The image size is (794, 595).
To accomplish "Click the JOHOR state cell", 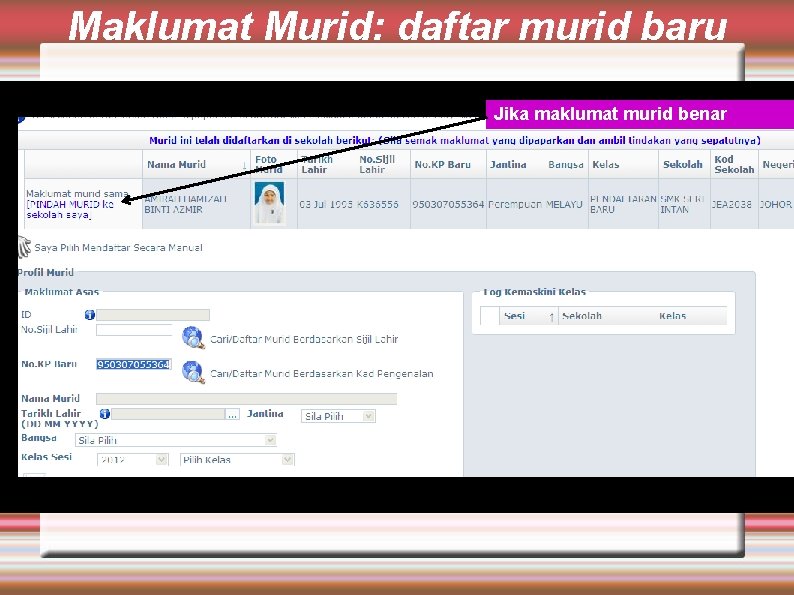I will (775, 205).
